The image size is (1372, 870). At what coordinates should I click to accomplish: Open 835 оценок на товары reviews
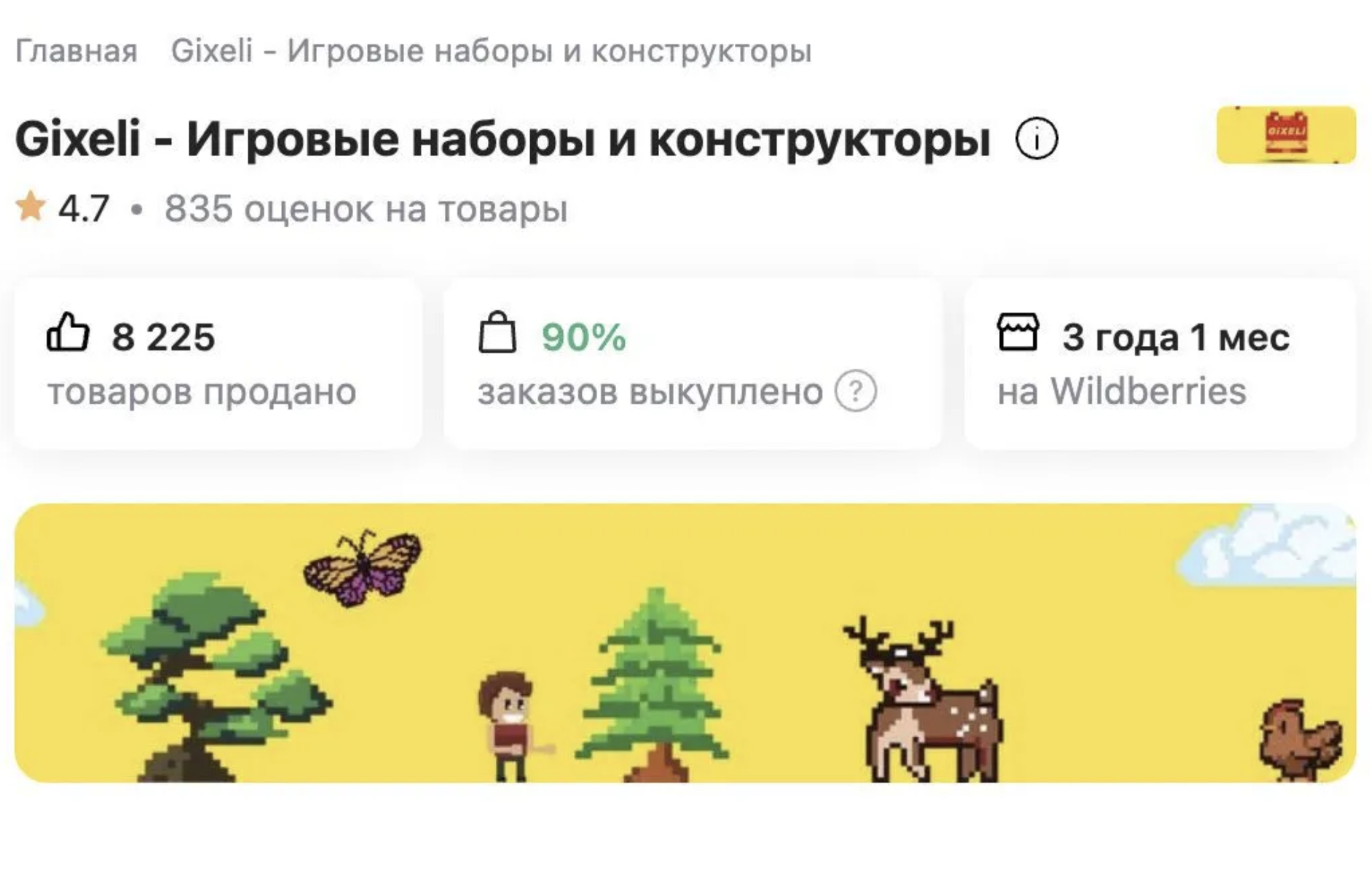[x=366, y=208]
